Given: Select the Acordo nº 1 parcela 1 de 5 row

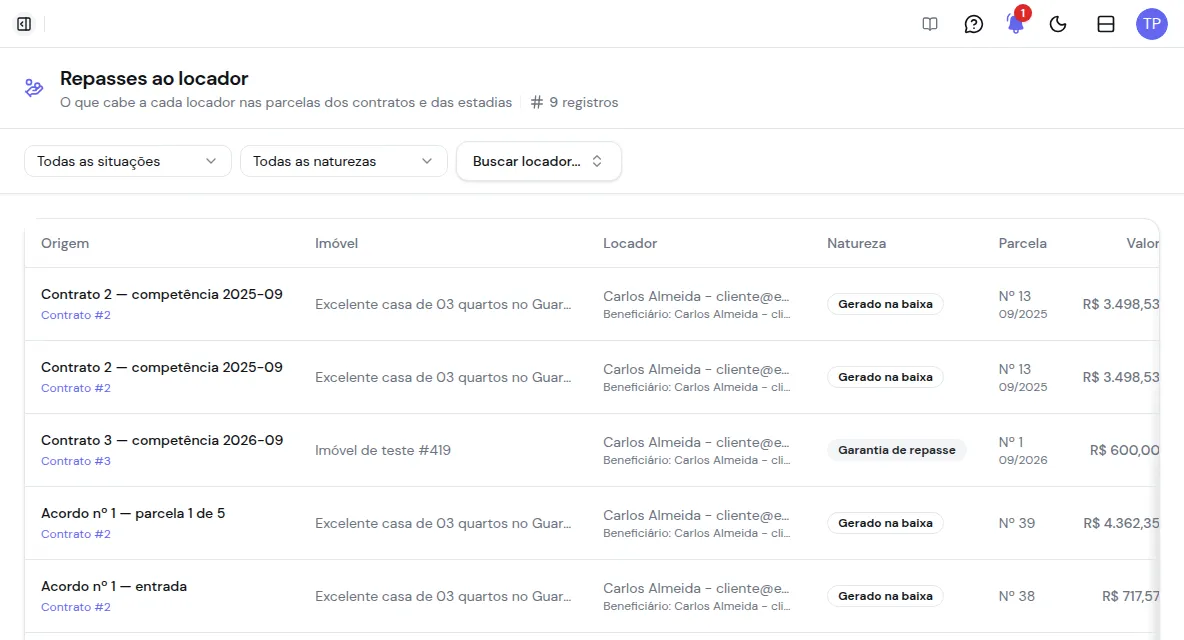Looking at the screenshot, I should click(592, 523).
